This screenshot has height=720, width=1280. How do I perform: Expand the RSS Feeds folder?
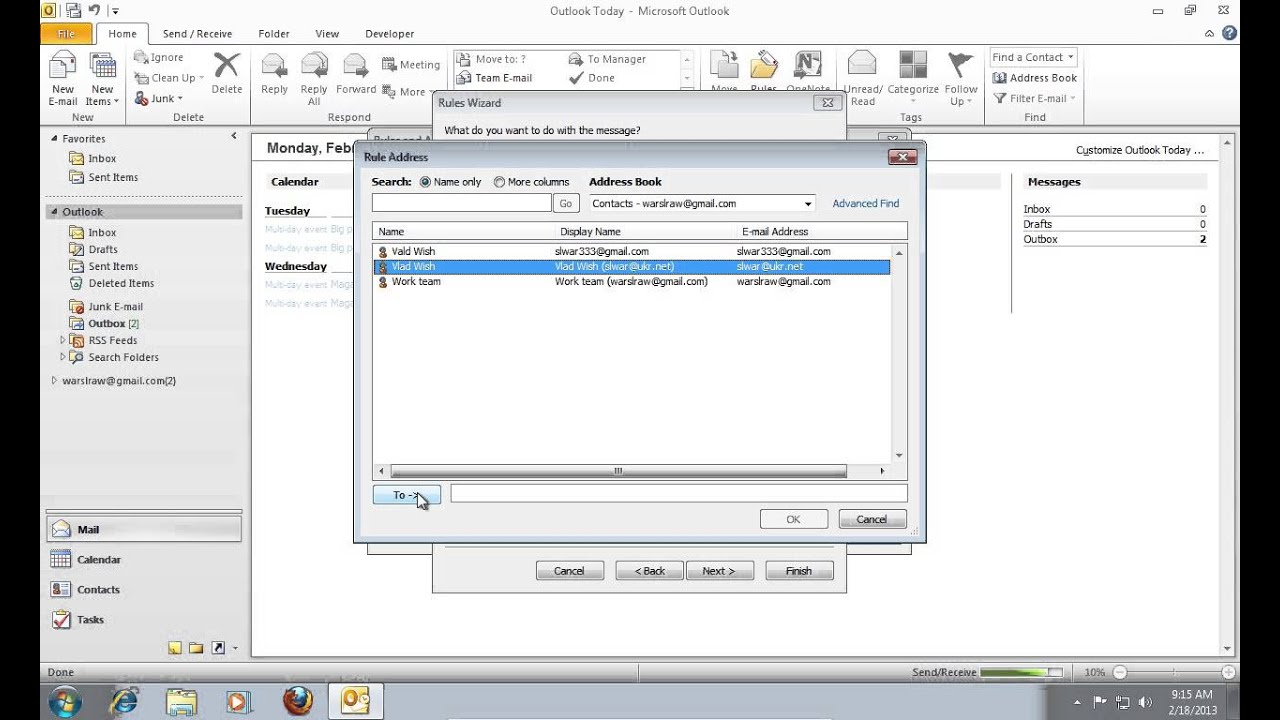coord(62,340)
